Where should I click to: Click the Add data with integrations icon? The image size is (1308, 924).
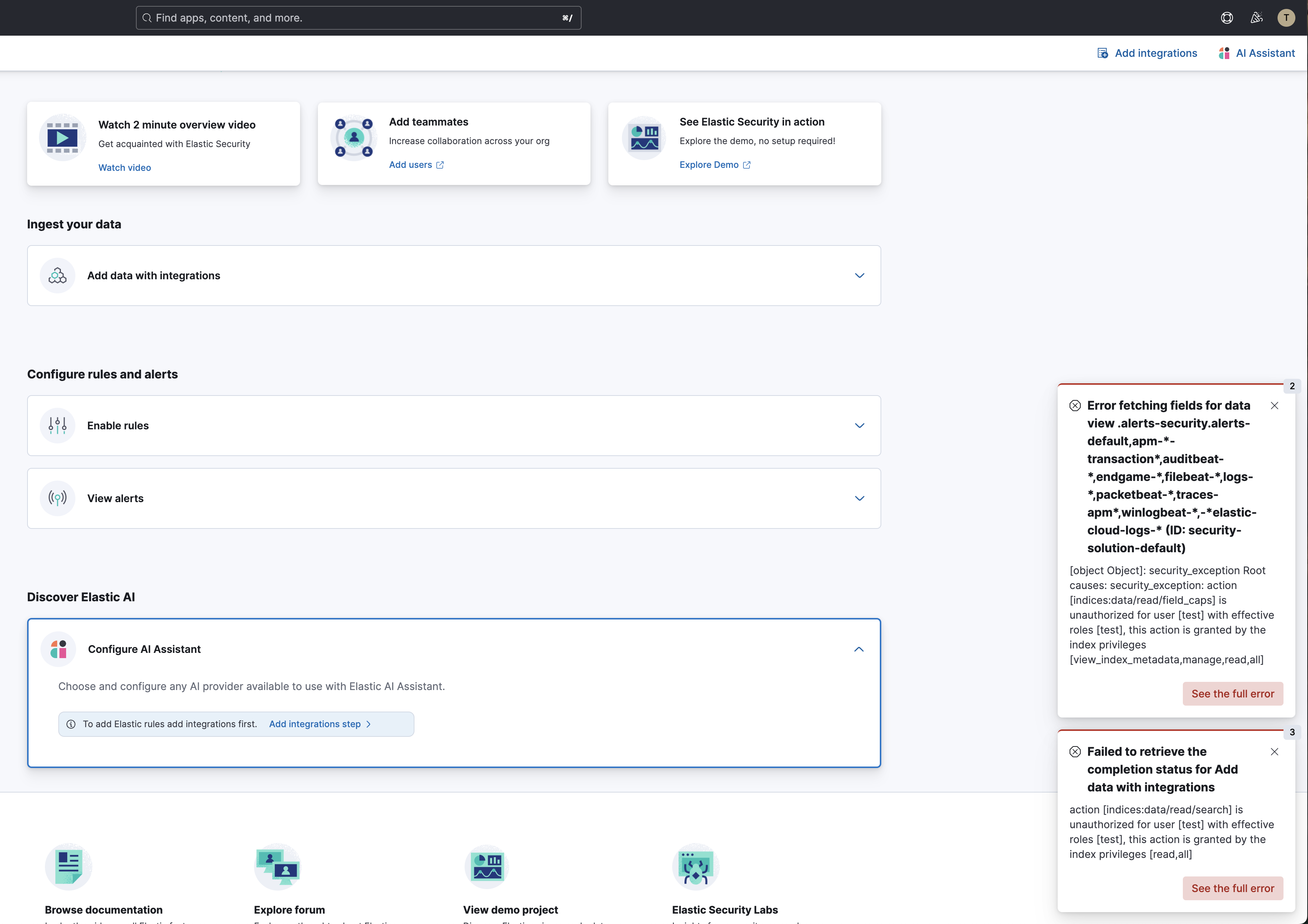(x=57, y=275)
